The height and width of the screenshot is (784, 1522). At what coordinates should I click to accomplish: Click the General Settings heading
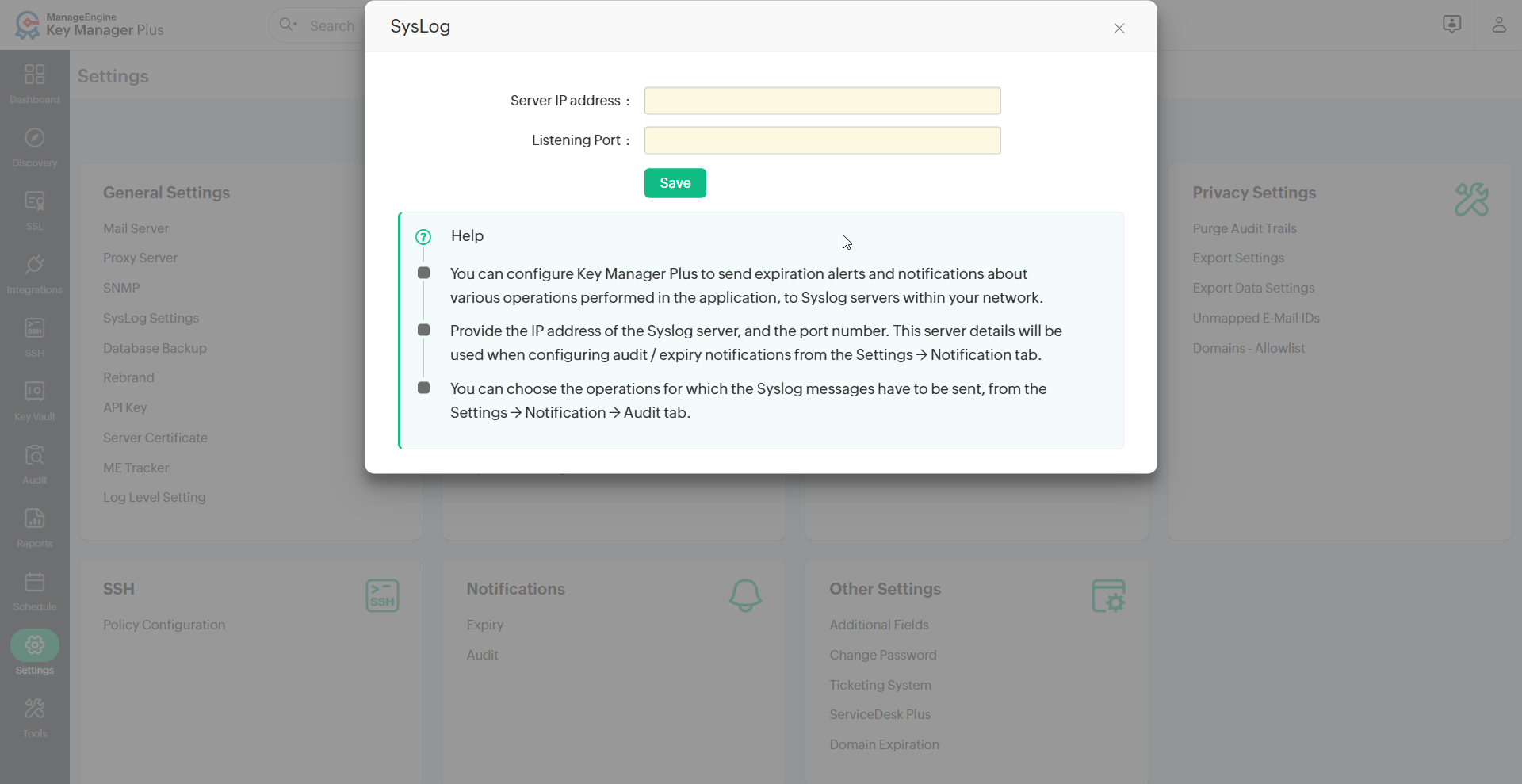pos(166,193)
